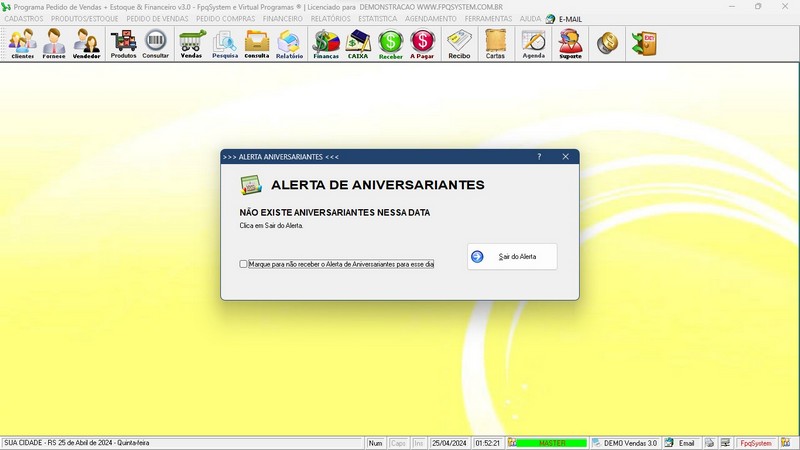Screen dimensions: 800x450
Task: Open the Consulta folder icon
Action: (x=257, y=44)
